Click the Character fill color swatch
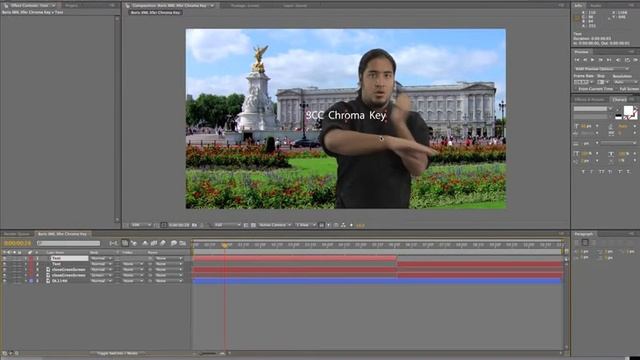The height and width of the screenshot is (360, 640). (628, 111)
